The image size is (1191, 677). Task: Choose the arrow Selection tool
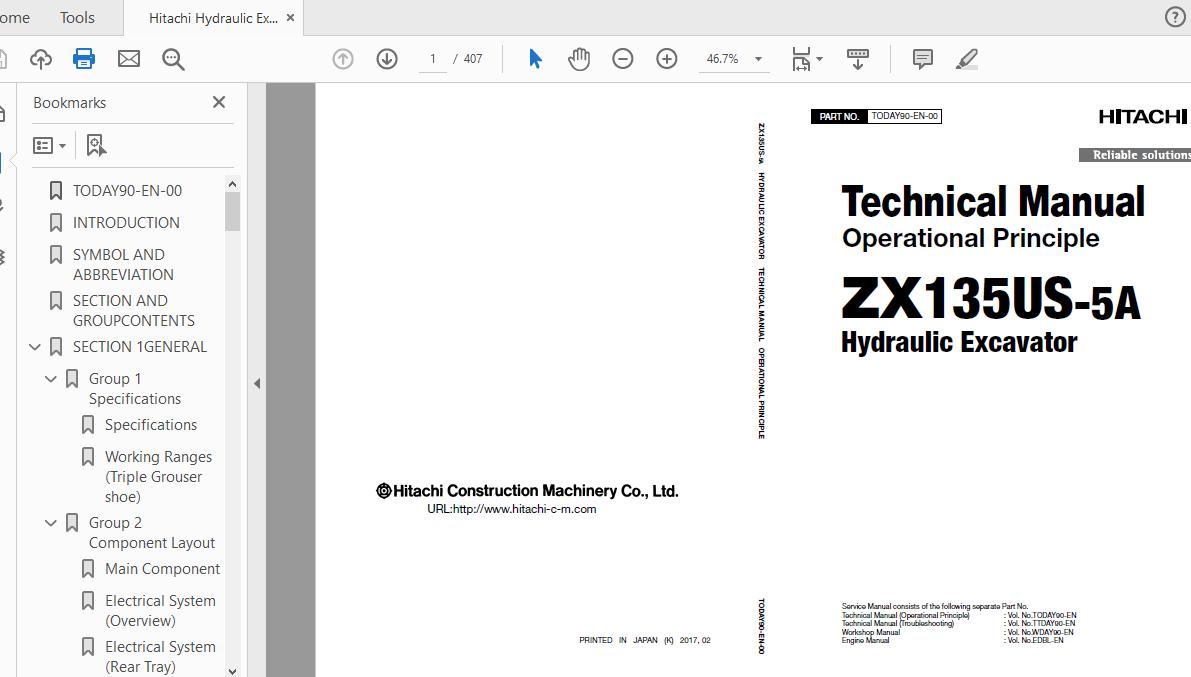pos(535,59)
